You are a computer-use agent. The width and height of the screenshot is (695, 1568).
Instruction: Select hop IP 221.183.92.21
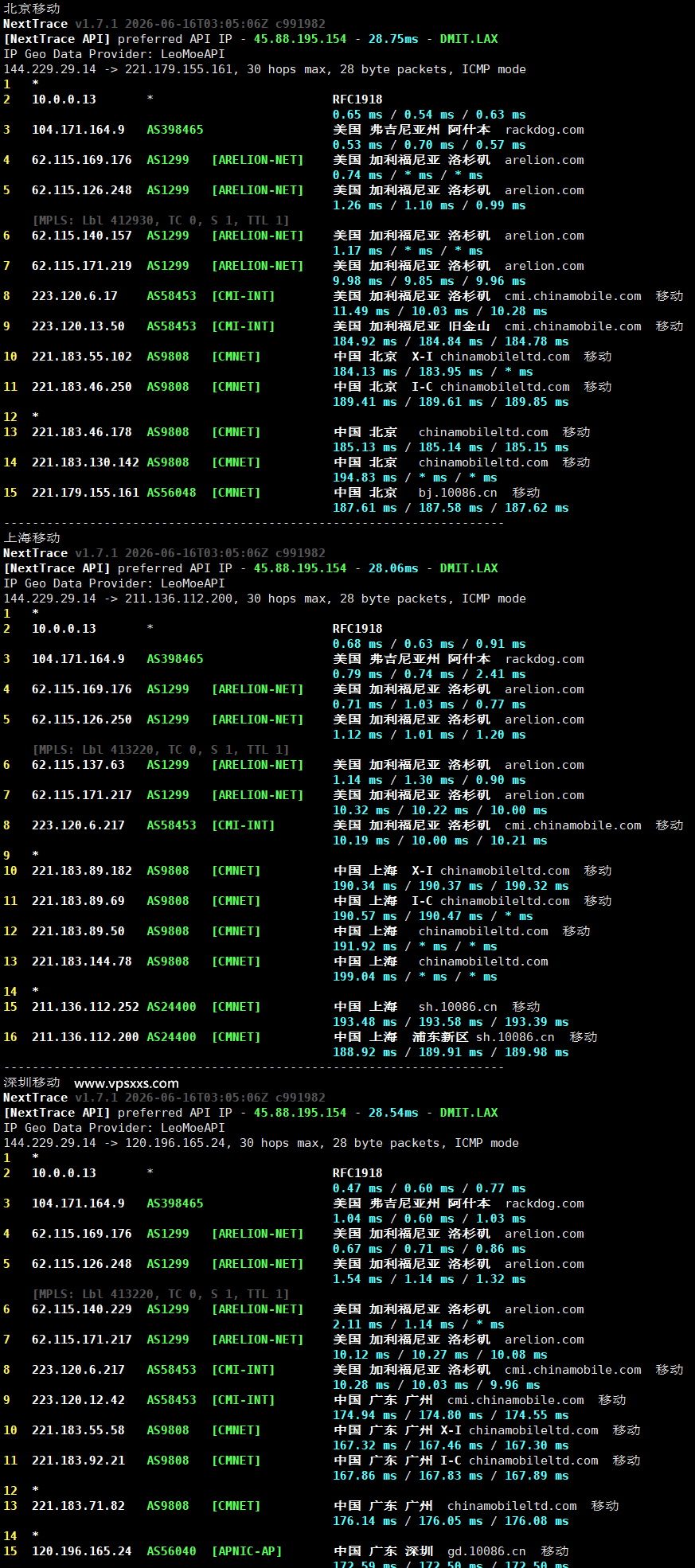pos(78,1461)
